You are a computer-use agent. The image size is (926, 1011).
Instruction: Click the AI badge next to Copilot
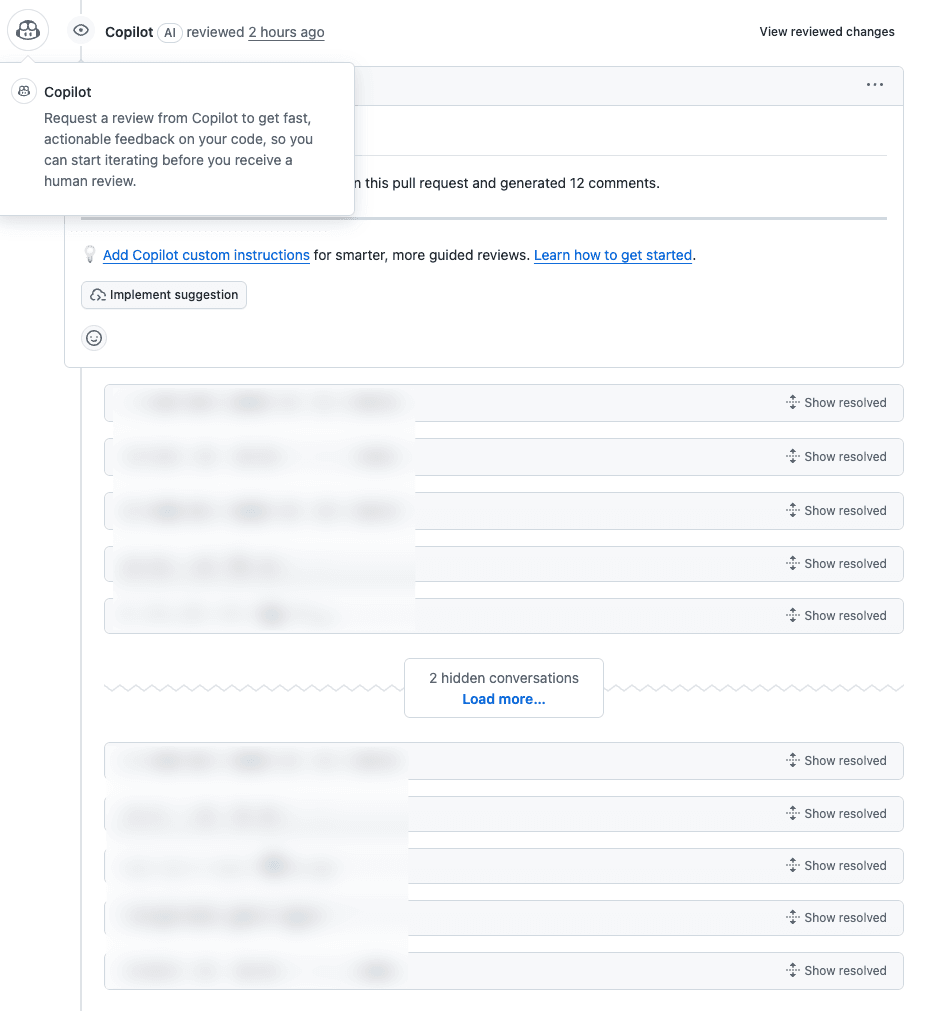(x=170, y=32)
